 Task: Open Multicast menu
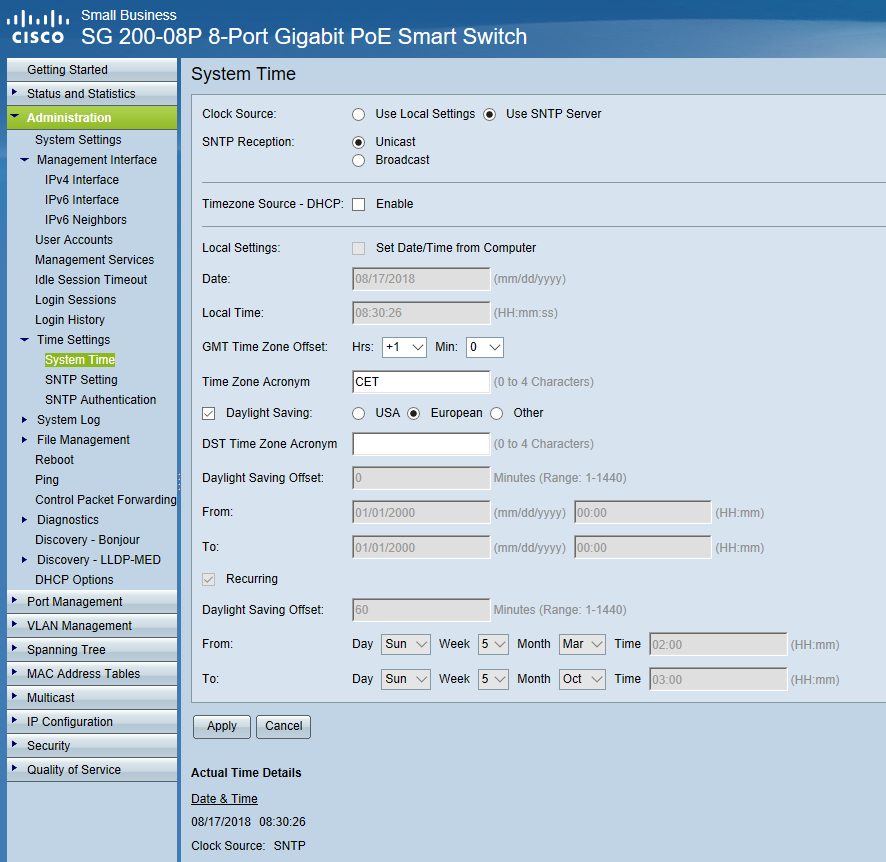click(92, 698)
